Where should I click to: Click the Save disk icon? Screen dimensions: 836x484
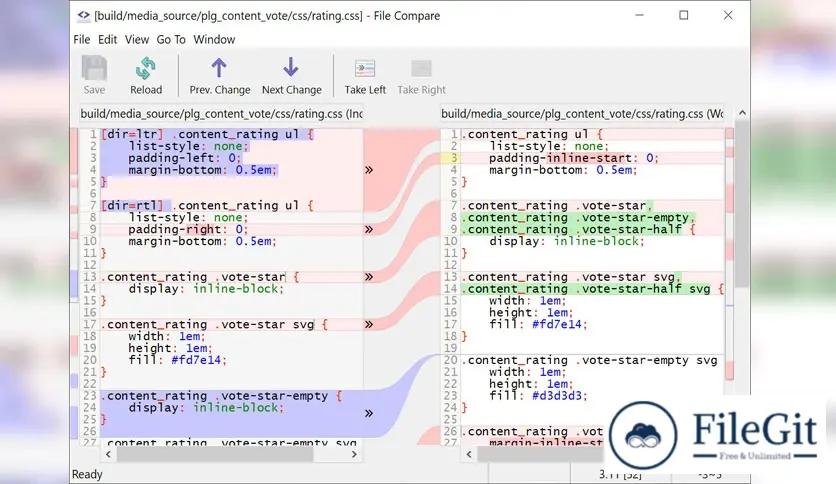point(94,69)
